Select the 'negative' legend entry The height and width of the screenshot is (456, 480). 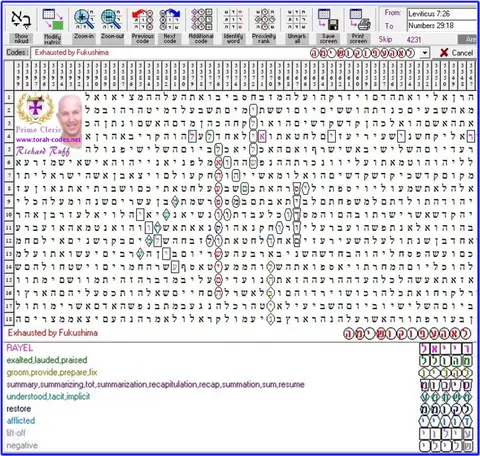tap(22, 445)
